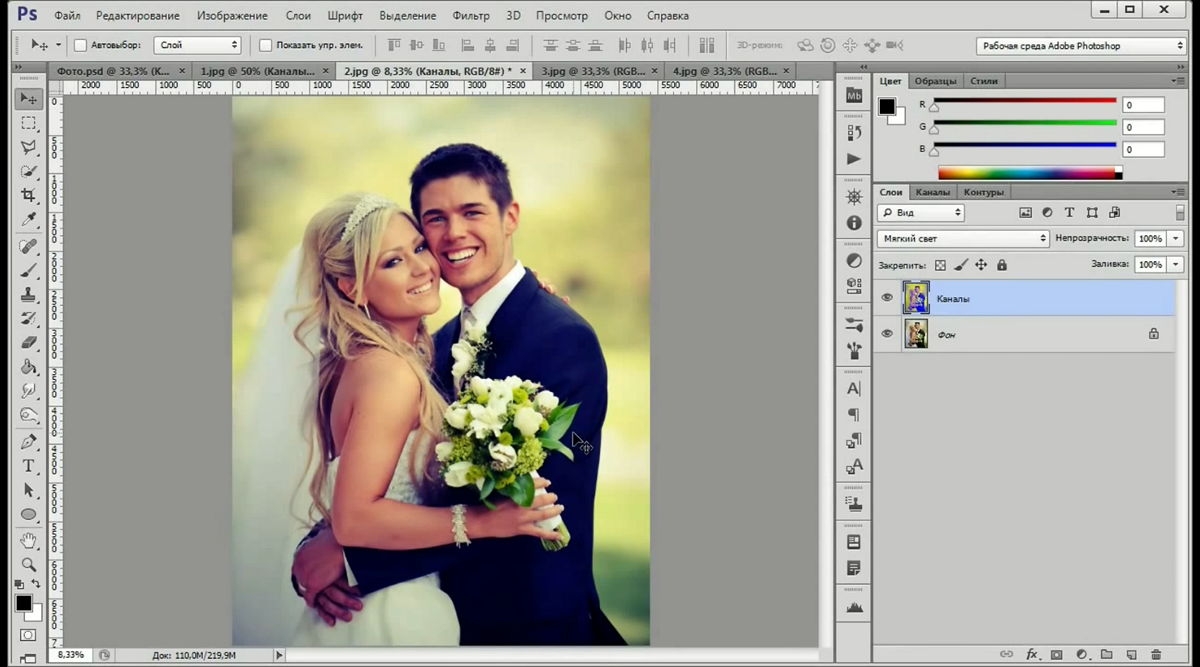Select the Zoom magnifier tool

(29, 564)
